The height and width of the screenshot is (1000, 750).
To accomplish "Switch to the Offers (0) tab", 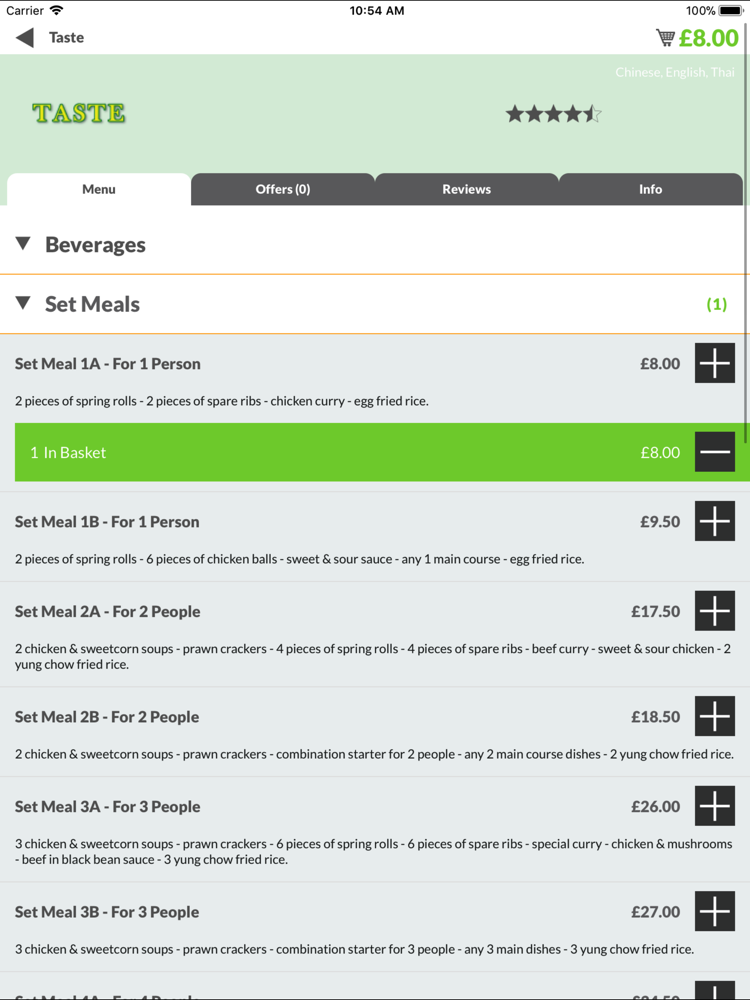I will pos(283,189).
